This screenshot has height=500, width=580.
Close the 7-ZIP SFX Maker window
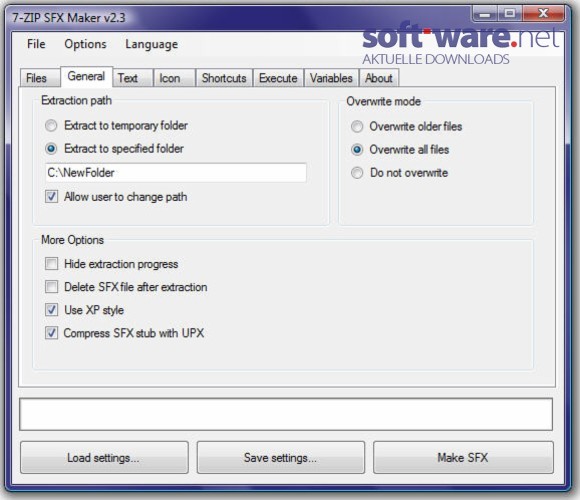click(x=543, y=14)
